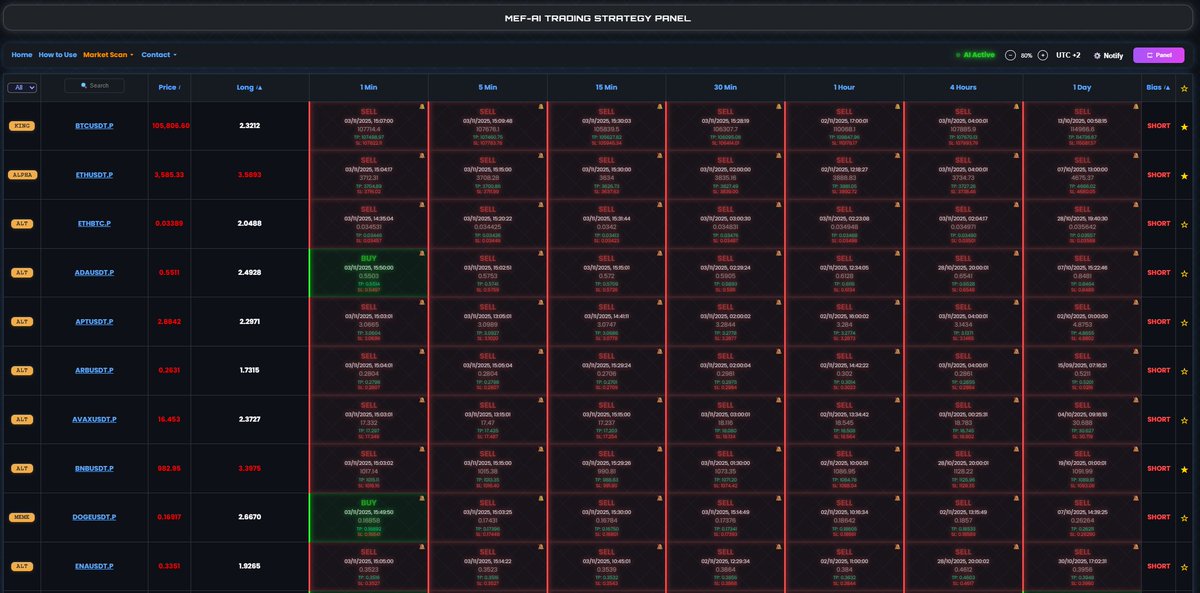The height and width of the screenshot is (593, 1200).
Task: Click the gear icon next to Notify
Action: [1097, 55]
